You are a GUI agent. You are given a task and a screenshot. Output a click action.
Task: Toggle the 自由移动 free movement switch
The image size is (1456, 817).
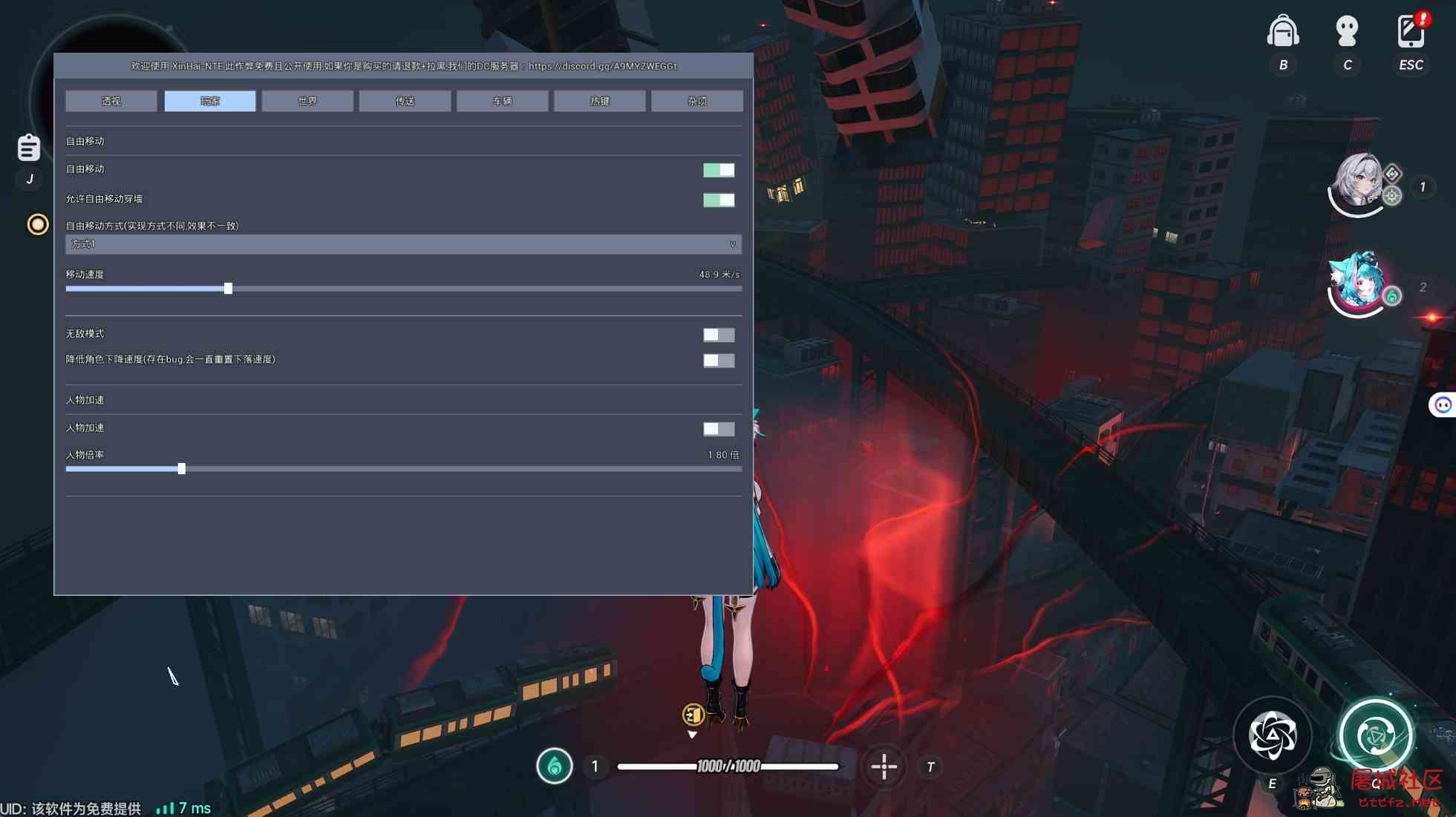coord(719,170)
